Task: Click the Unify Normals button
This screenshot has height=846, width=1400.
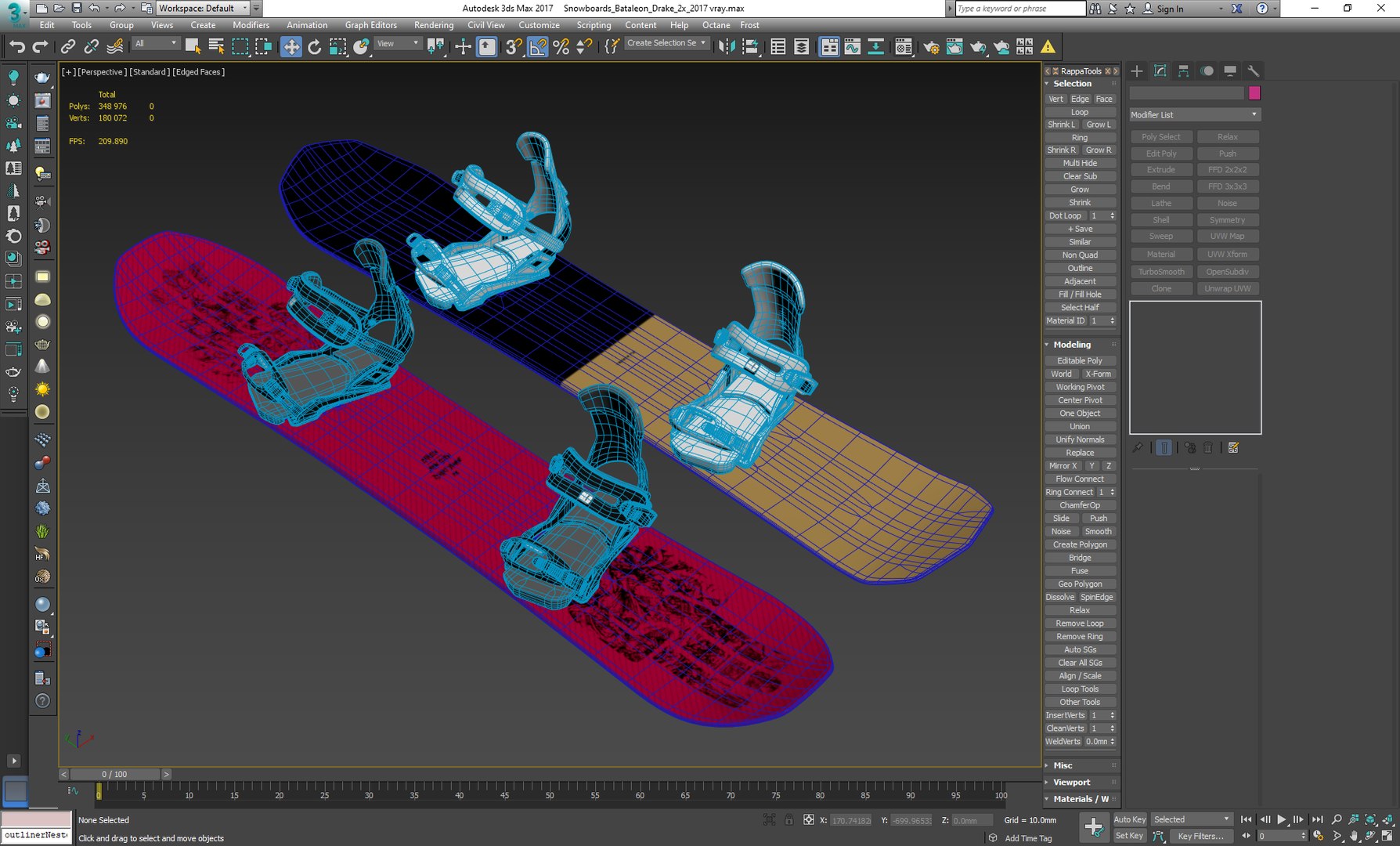Action: 1080,439
